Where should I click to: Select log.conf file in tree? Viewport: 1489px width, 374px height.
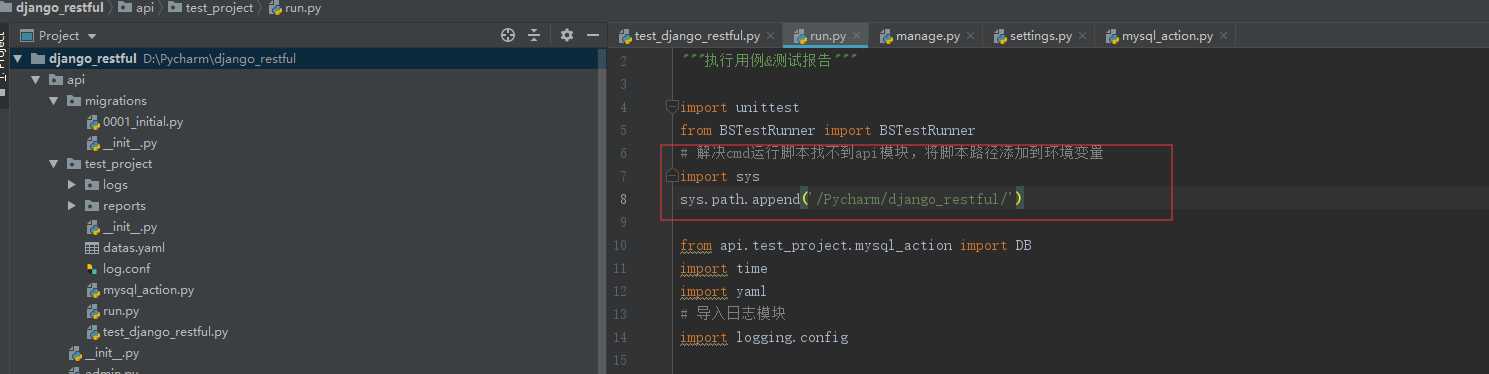pos(118,268)
